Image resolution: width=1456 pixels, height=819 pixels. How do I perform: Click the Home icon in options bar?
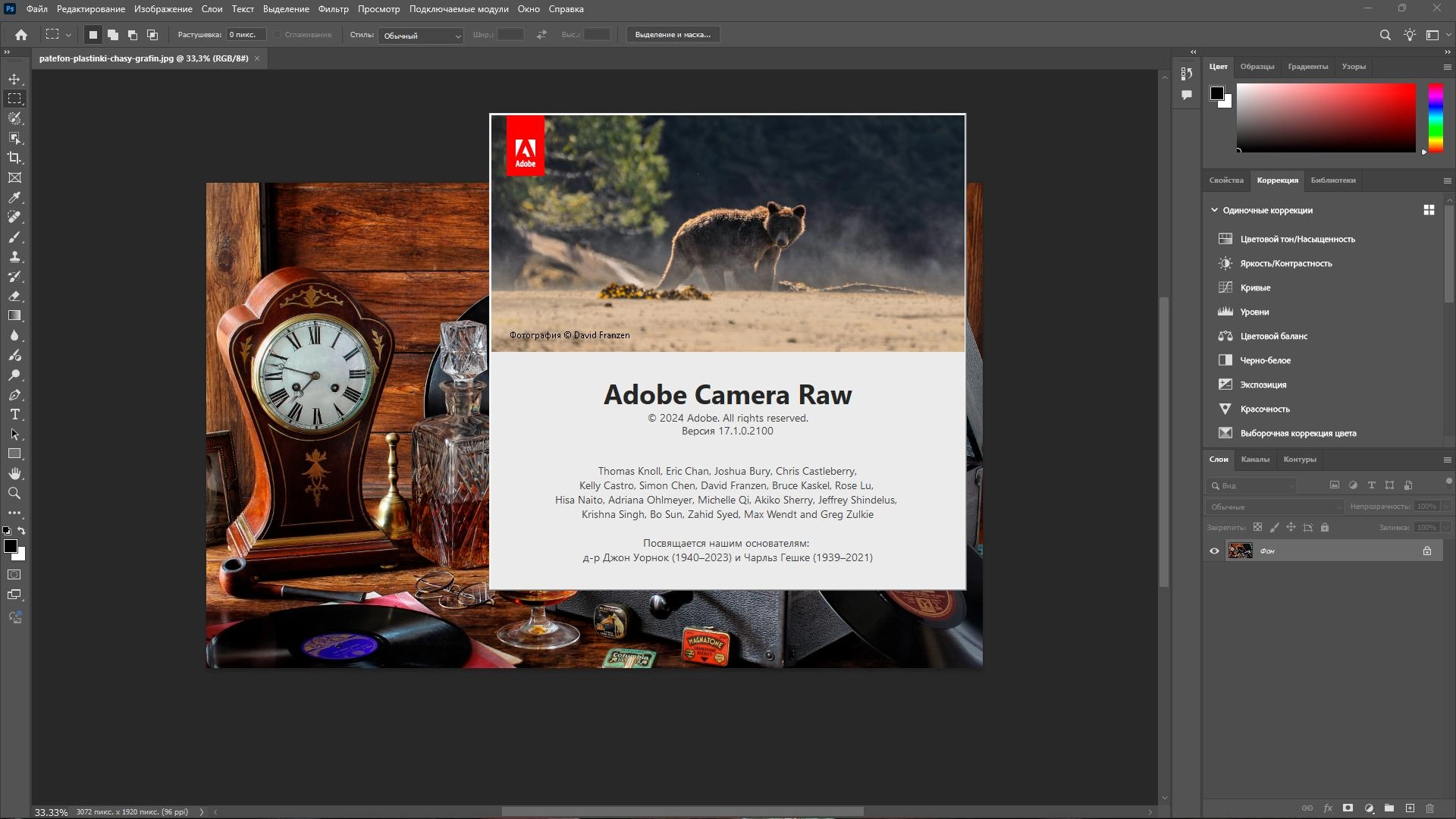21,35
